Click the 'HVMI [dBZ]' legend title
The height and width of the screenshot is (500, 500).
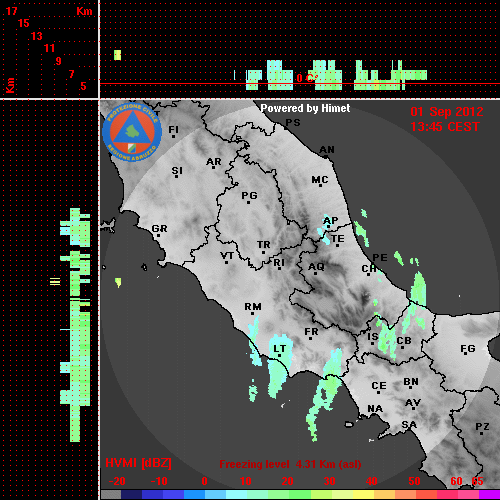coord(138,463)
